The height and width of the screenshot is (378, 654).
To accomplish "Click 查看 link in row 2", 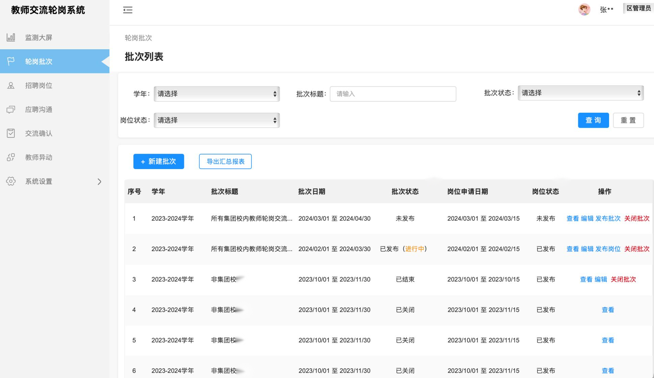I will click(572, 249).
